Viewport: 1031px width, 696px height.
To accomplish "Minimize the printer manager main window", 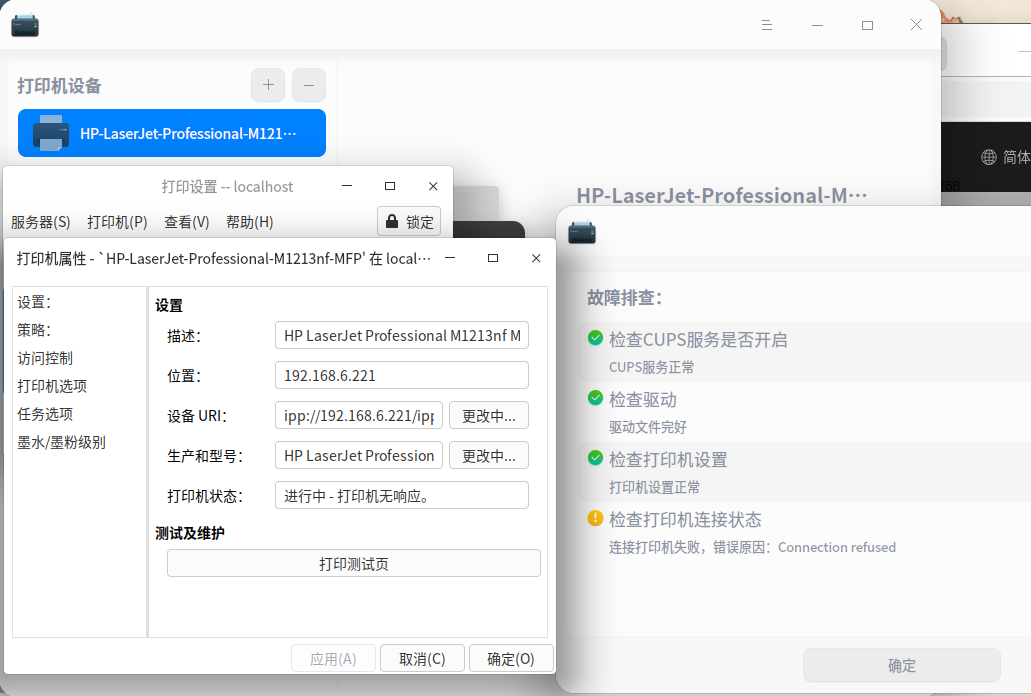I will (817, 25).
